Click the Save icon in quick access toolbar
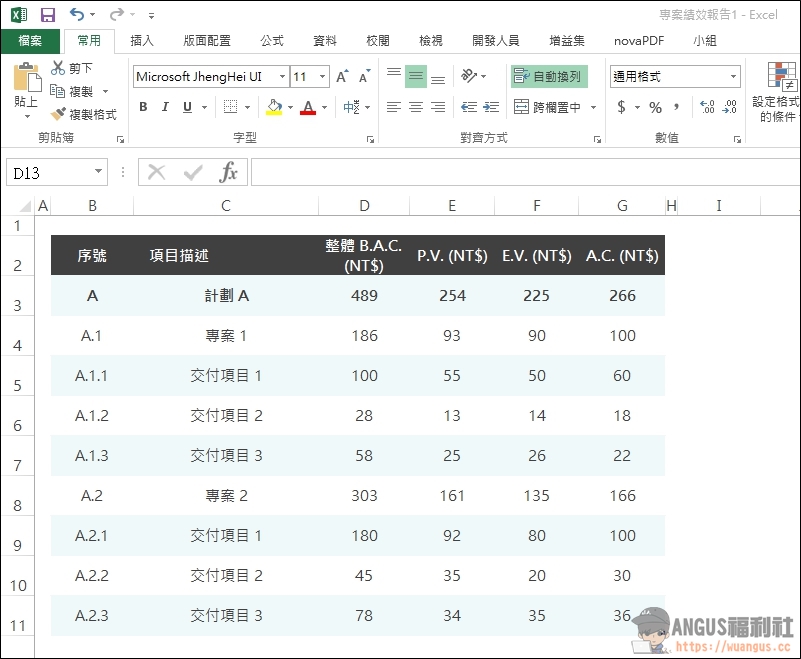The height and width of the screenshot is (659, 801). tap(47, 15)
